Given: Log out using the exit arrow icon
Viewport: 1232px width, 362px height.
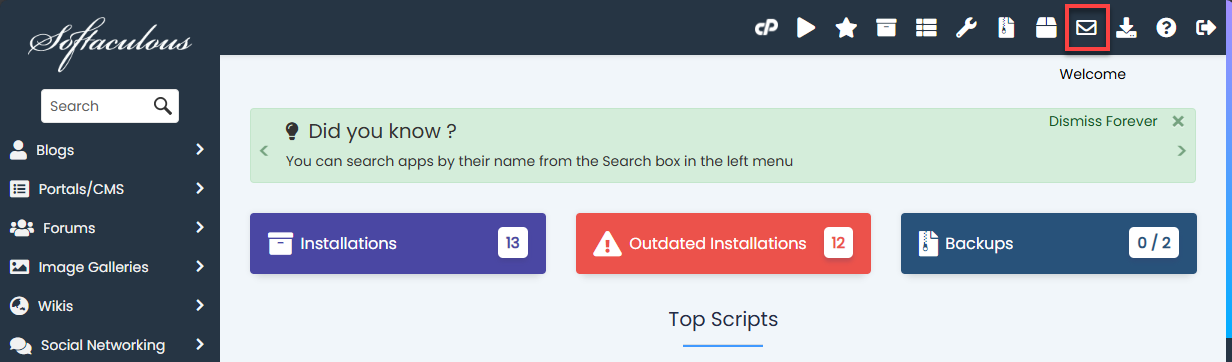Looking at the screenshot, I should click(1205, 28).
